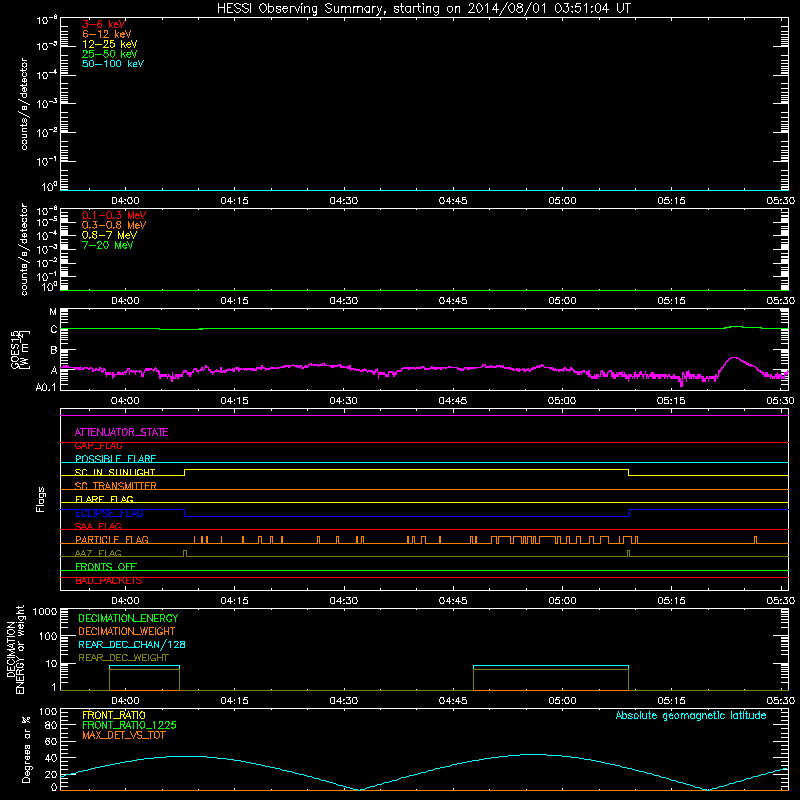This screenshot has width=800, height=800.
Task: Click the ECLIPSE_FLAG label
Action: coord(109,513)
